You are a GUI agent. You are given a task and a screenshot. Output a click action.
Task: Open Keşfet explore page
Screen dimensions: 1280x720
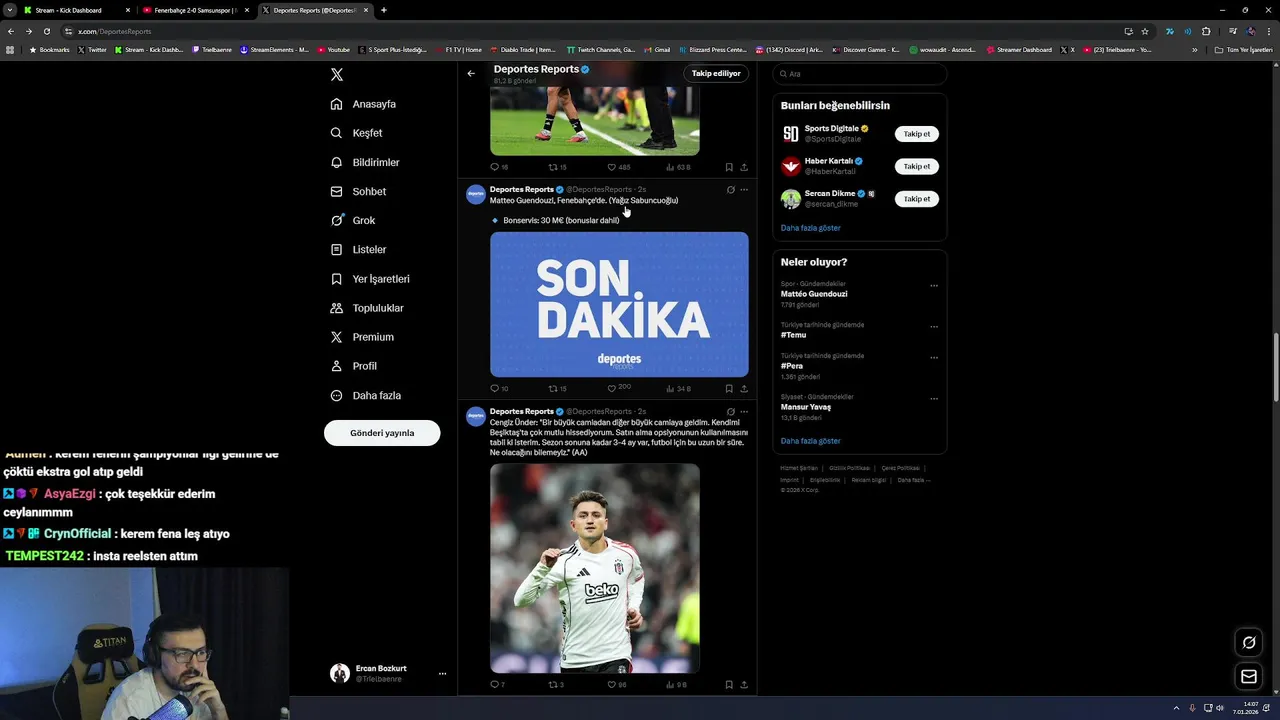(357, 133)
